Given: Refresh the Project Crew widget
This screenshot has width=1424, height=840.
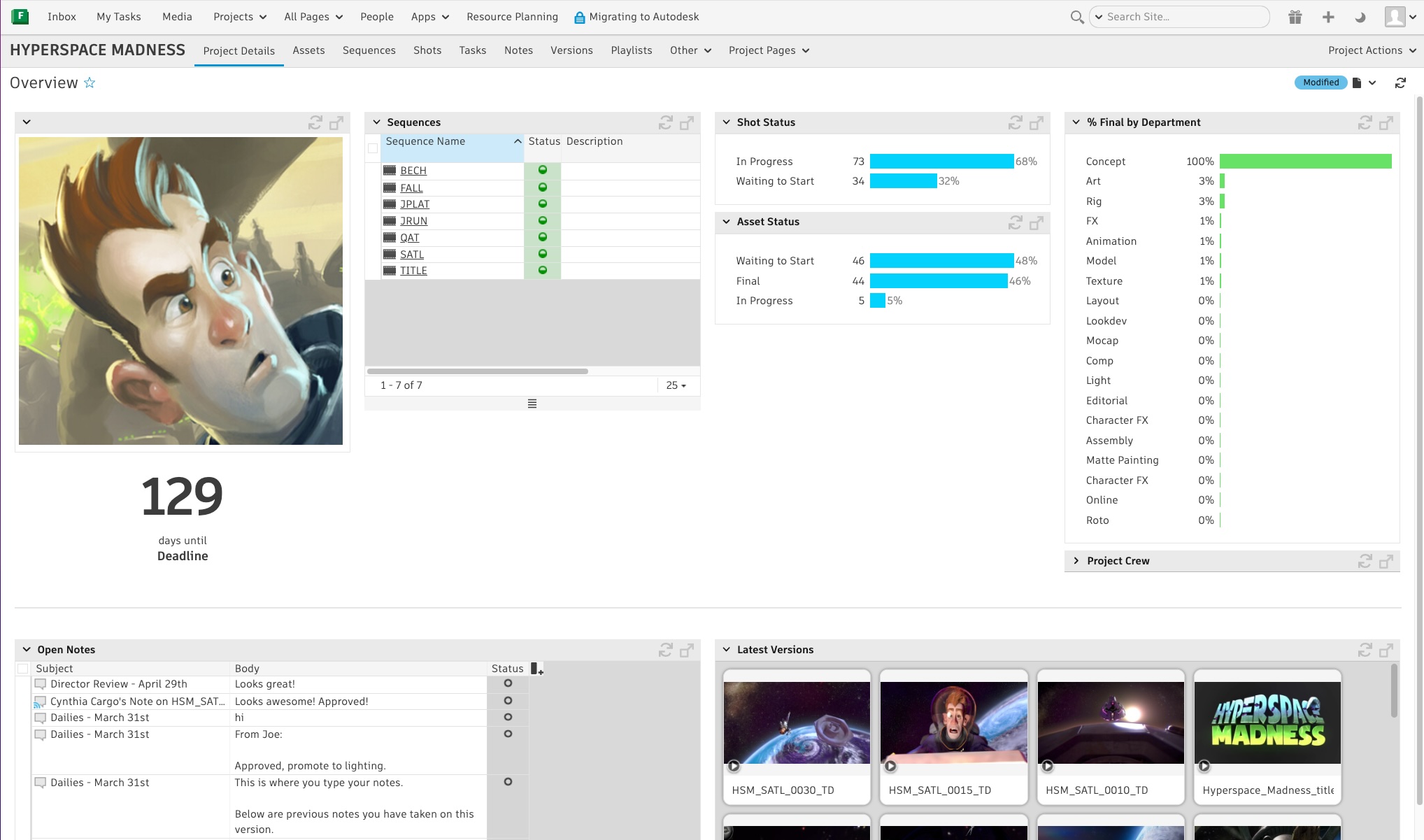Looking at the screenshot, I should point(1365,561).
